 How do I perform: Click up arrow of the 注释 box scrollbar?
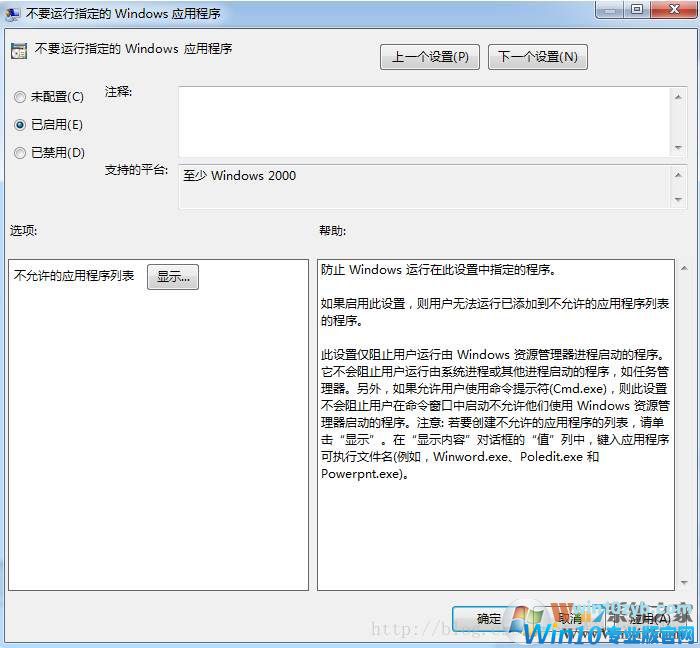coord(678,96)
